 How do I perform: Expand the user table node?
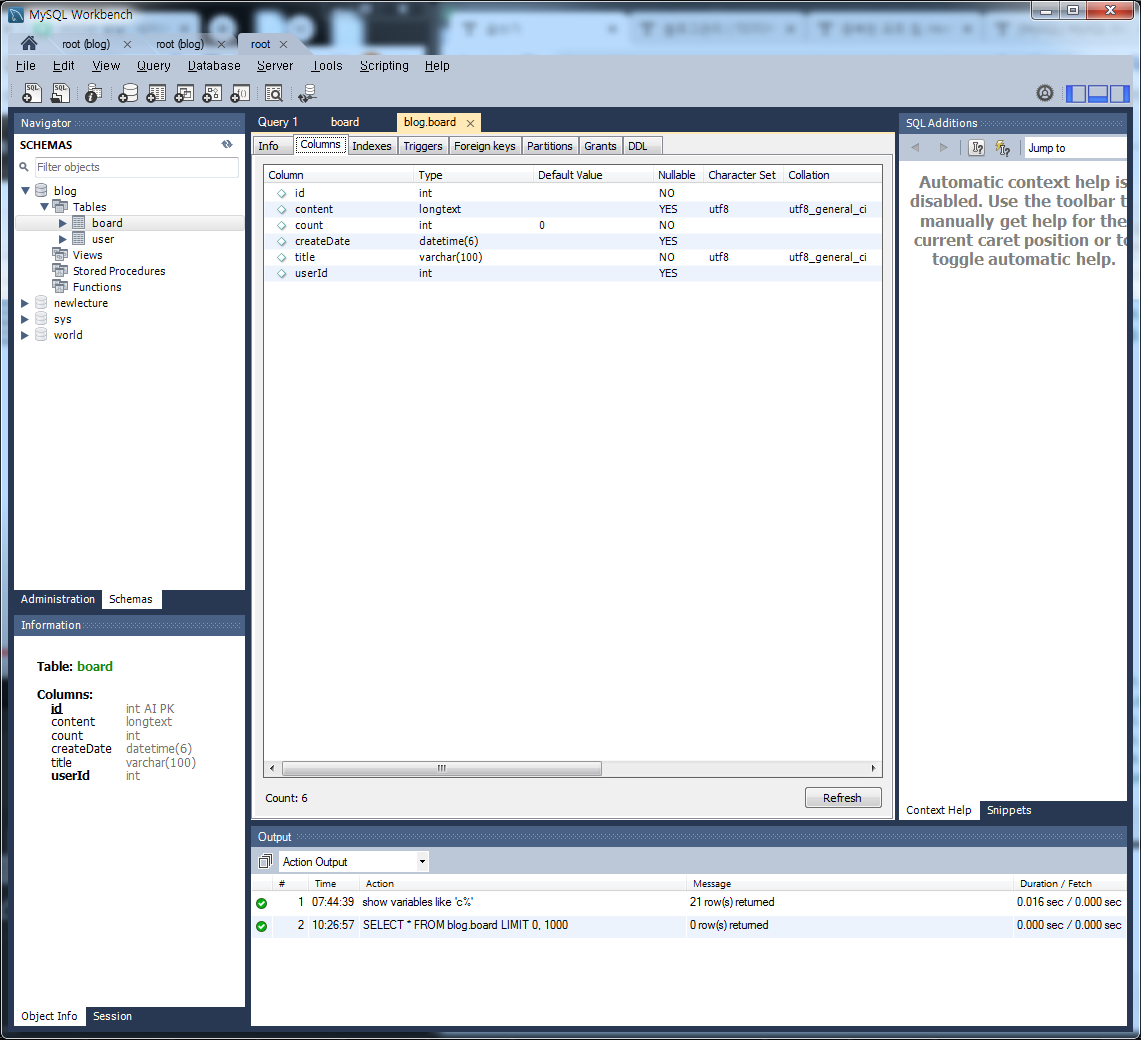(x=63, y=239)
